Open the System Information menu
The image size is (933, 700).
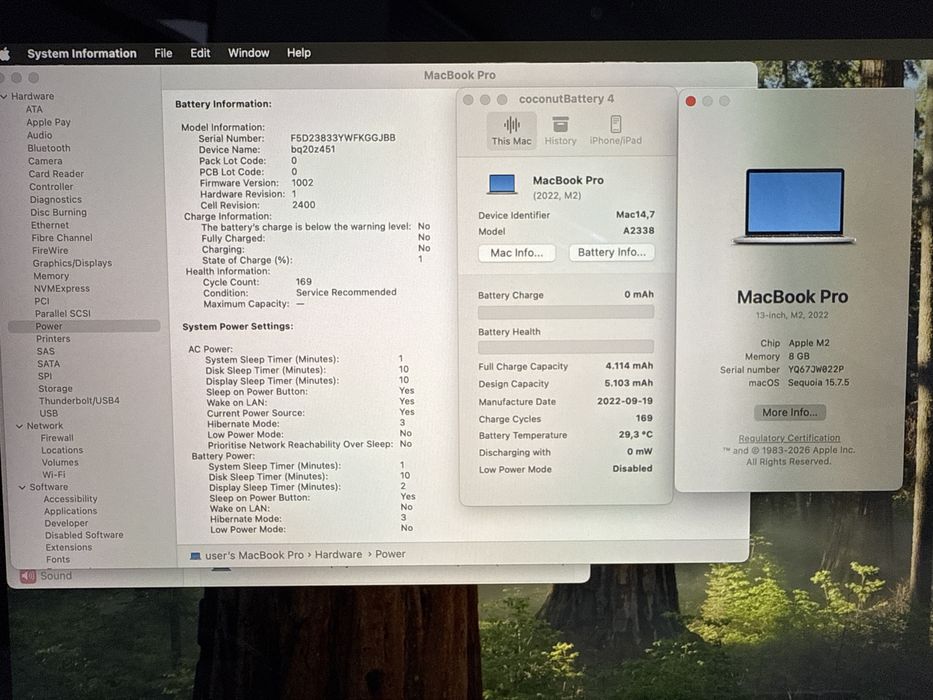point(82,54)
